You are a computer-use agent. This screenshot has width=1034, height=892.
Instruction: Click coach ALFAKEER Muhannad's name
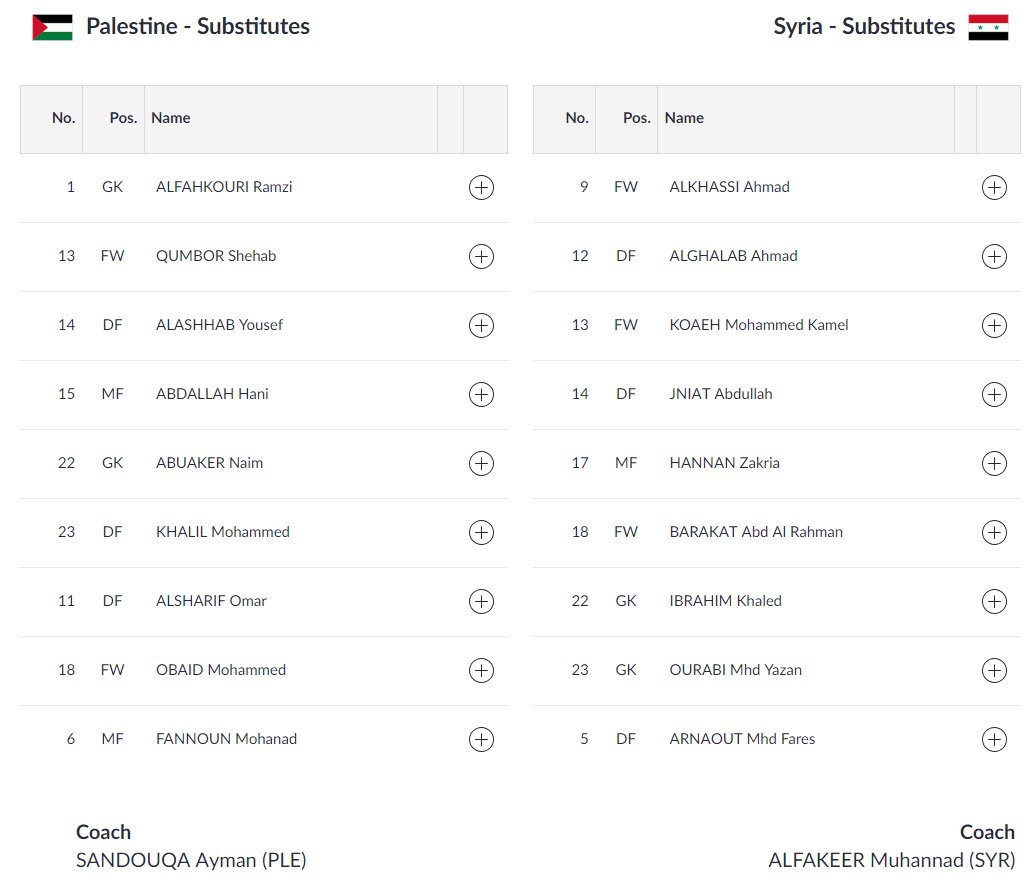tap(882, 860)
